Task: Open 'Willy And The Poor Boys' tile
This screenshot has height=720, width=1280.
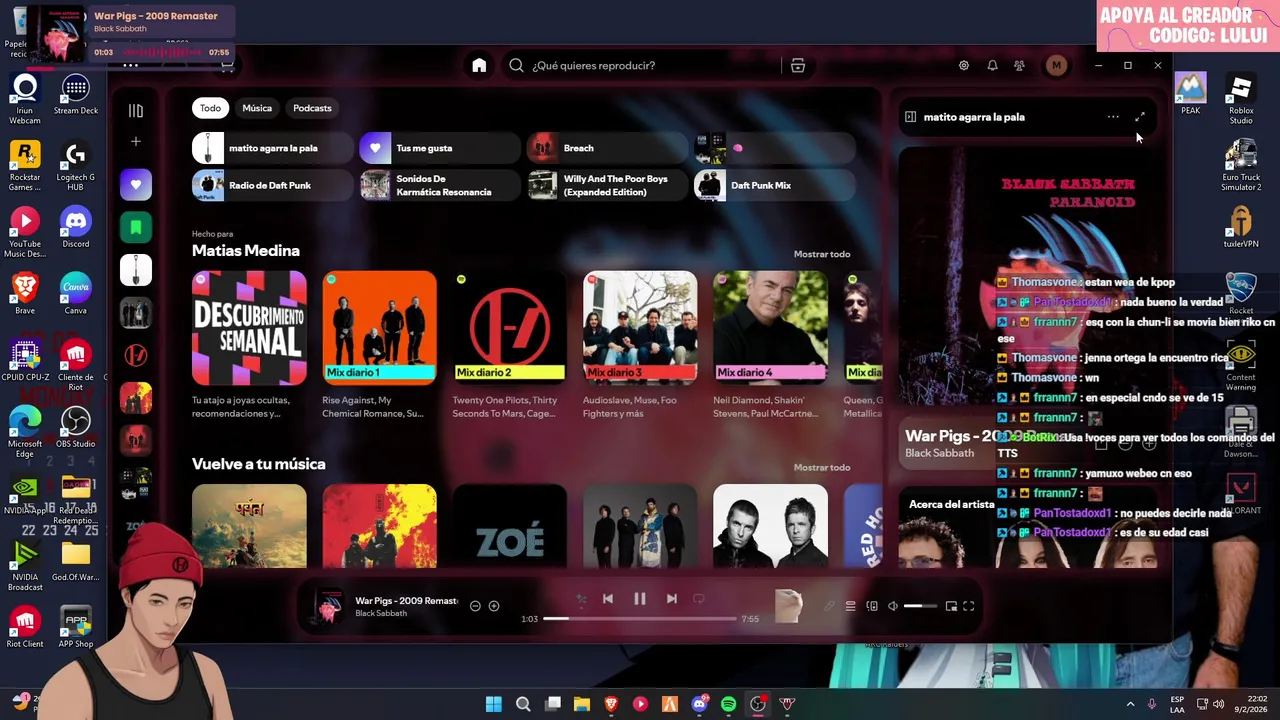Action: [x=607, y=185]
